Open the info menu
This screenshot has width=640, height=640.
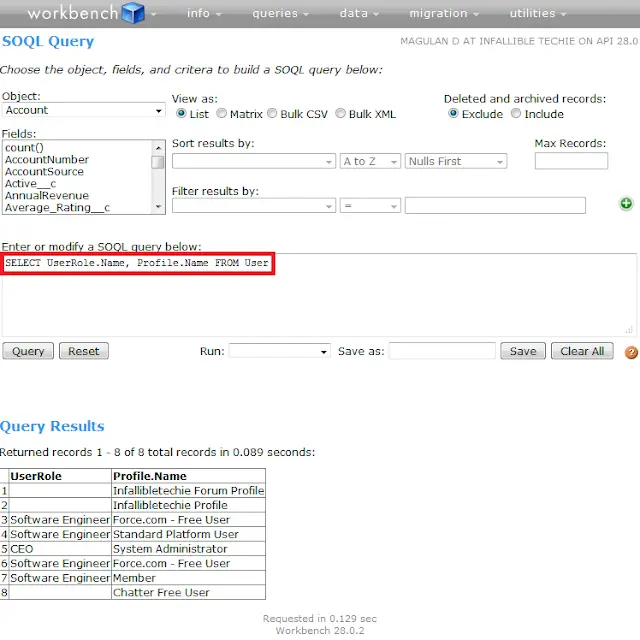pos(204,13)
